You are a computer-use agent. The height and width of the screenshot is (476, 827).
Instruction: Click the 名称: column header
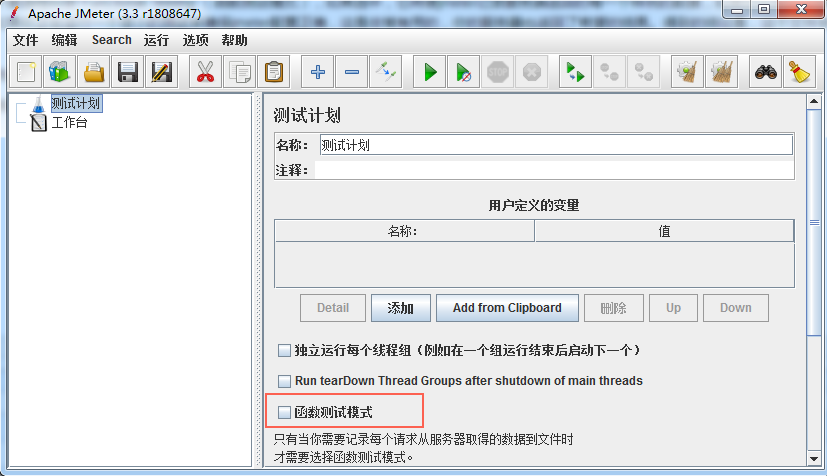pos(405,231)
